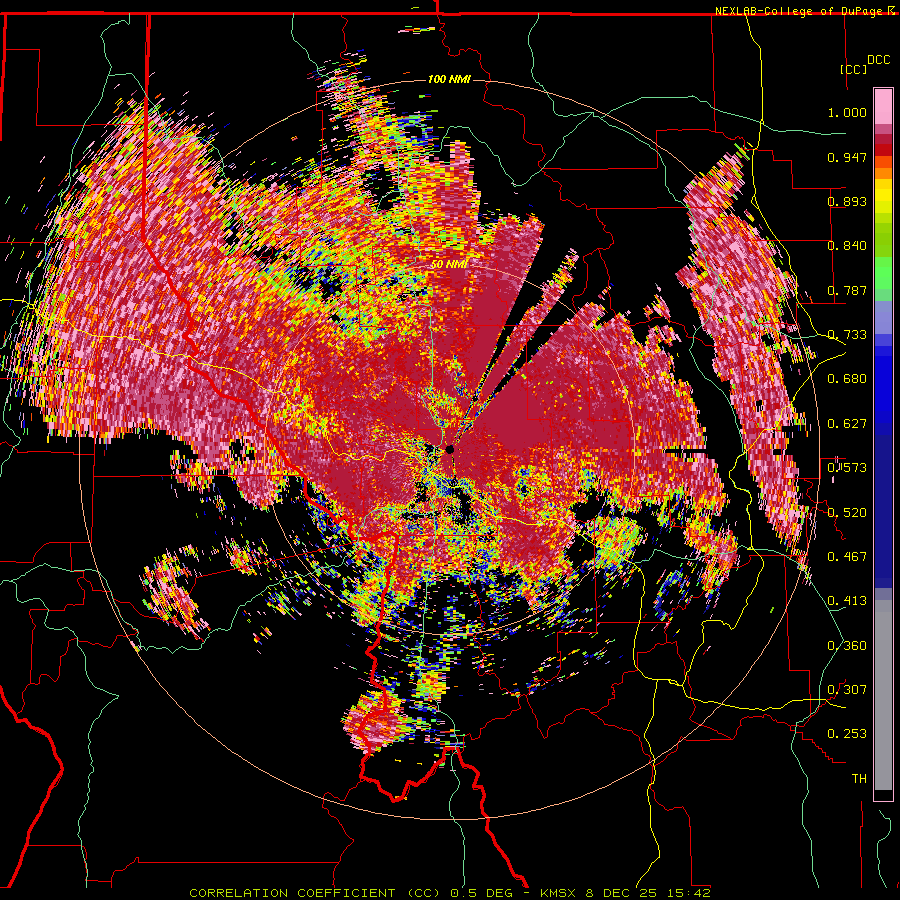This screenshot has height=900, width=900.
Task: Select the 1.000 legend value
Action: (x=847, y=112)
